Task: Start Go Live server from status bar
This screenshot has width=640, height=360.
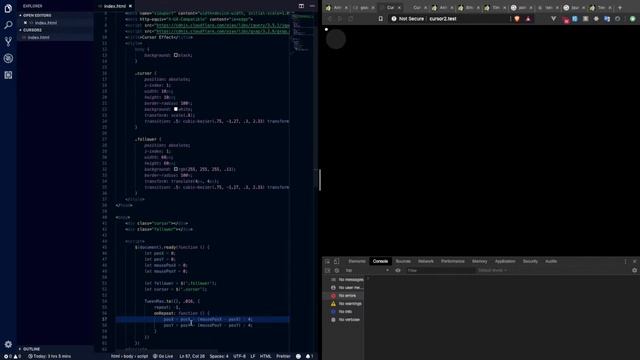Action: point(163,356)
